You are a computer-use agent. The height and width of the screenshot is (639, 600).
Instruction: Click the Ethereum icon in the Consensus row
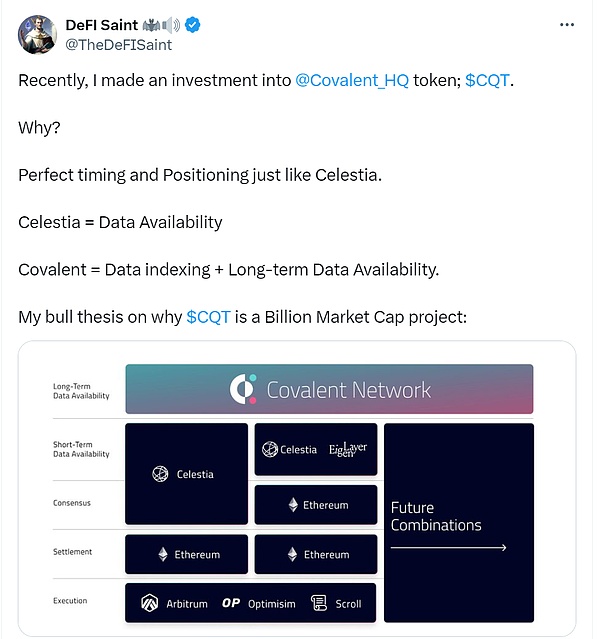pyautogui.click(x=293, y=505)
